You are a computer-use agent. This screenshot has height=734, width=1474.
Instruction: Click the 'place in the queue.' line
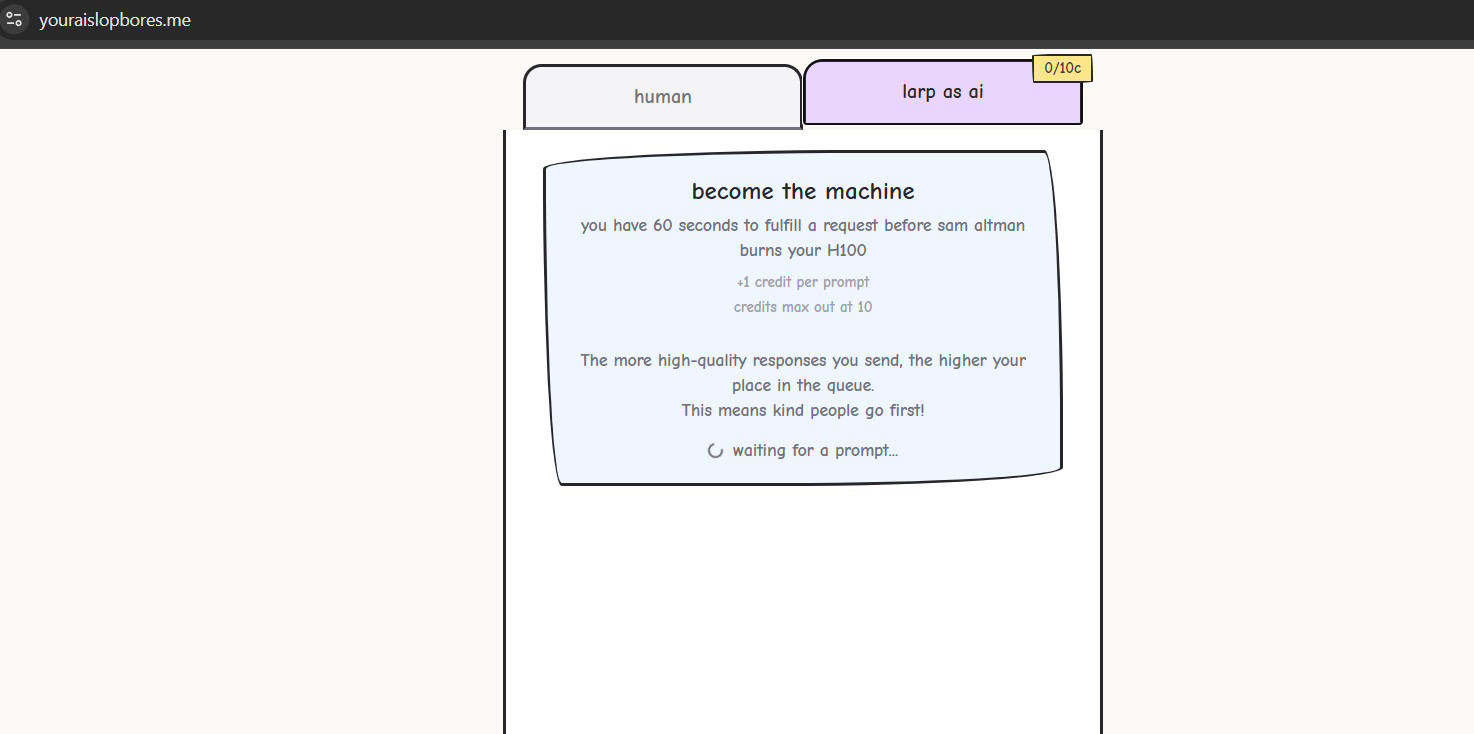803,385
